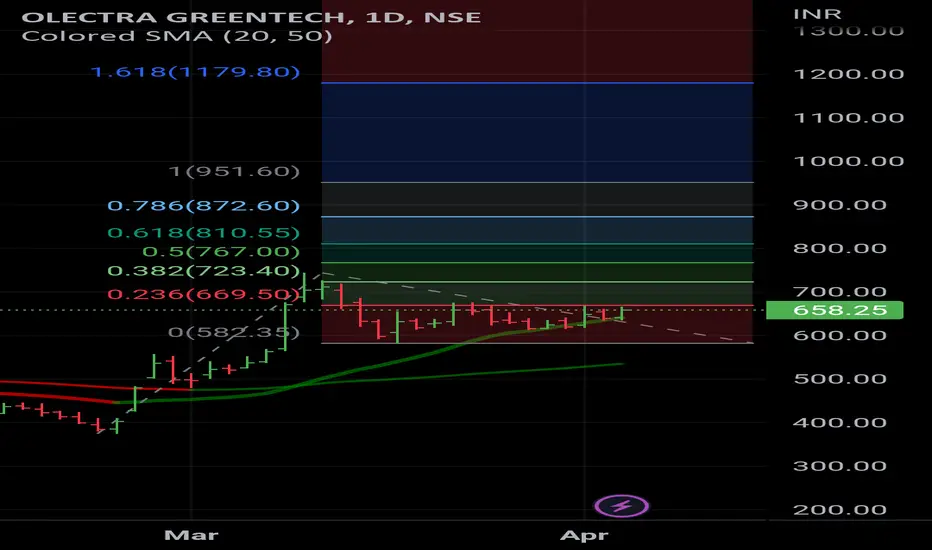Click the purple lightning bolt icon
This screenshot has height=550, width=932.
[x=622, y=507]
